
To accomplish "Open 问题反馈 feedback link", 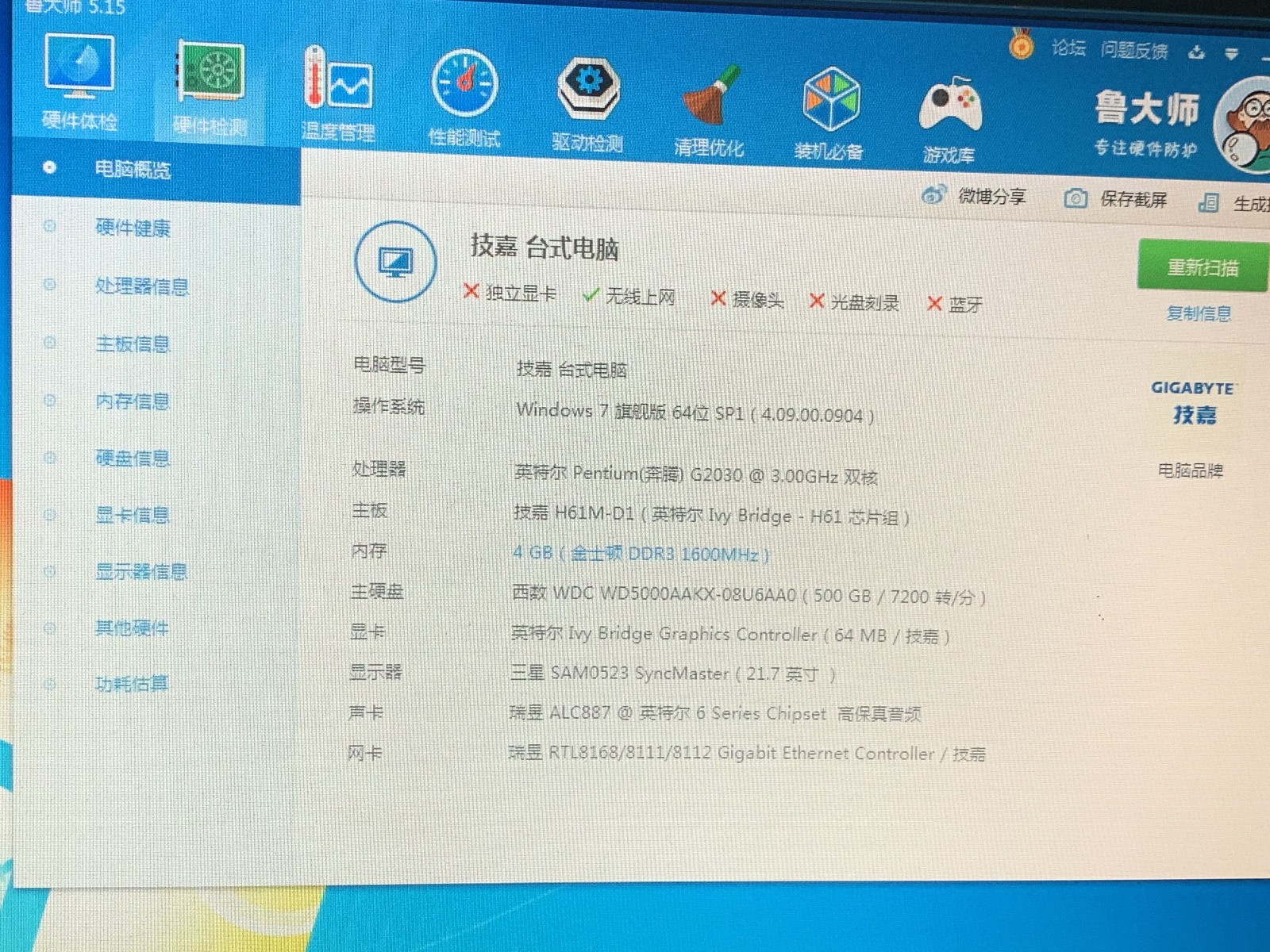I will 1133,50.
